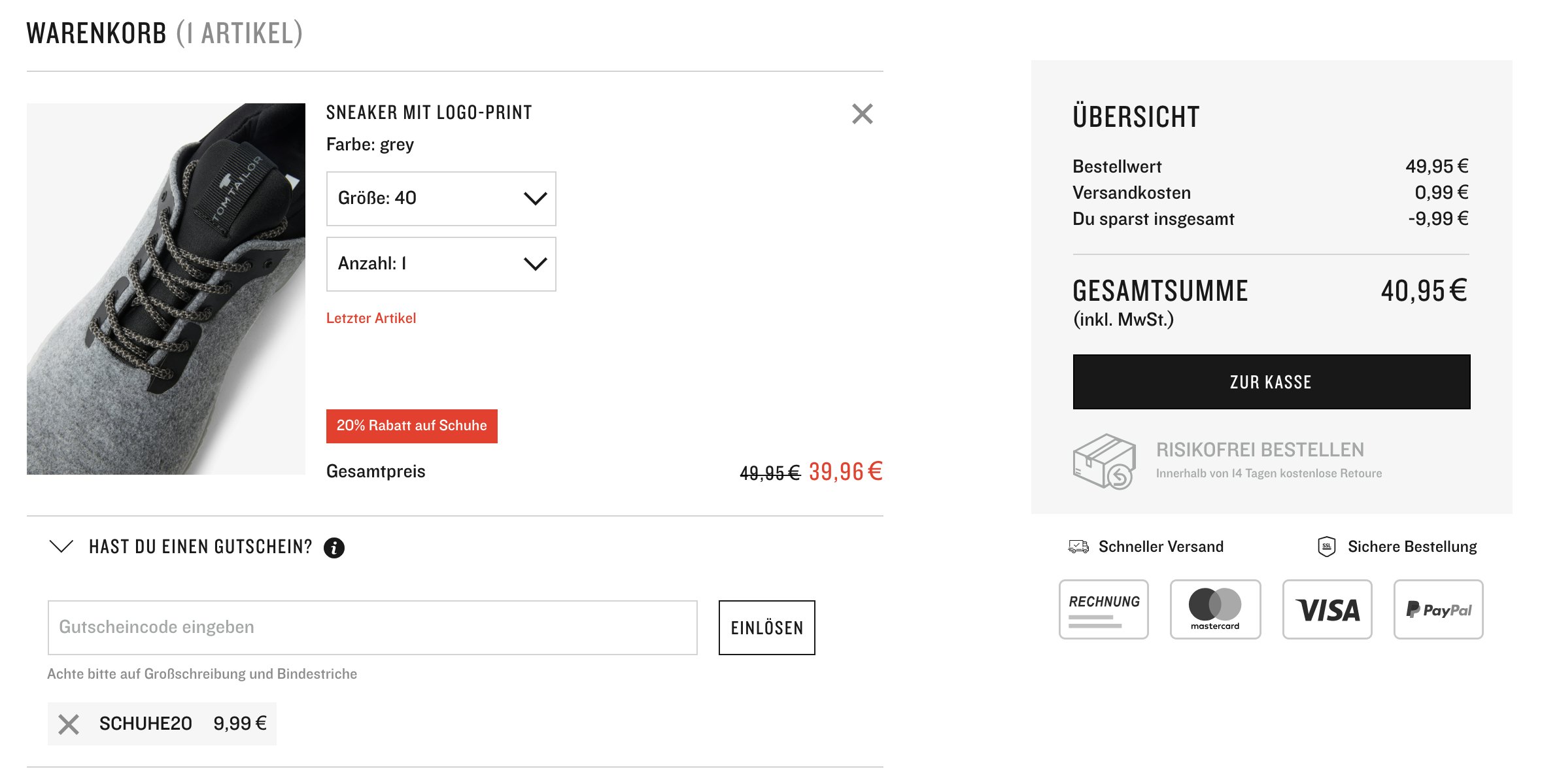Click the 20% Rabatt auf Schuhe badge
Screen dimensions: 1542x784
(412, 426)
